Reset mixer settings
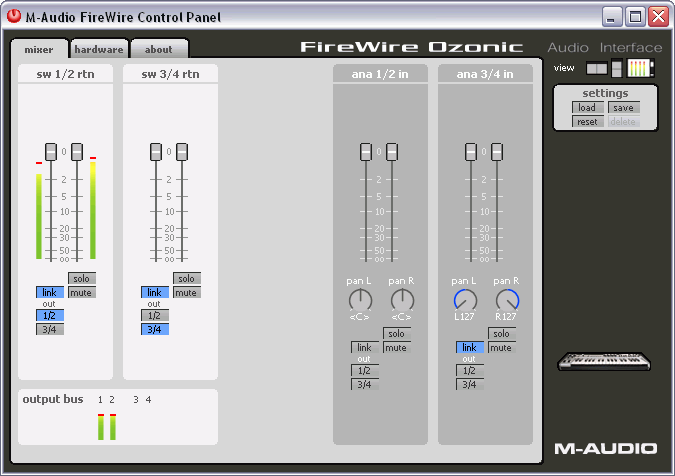Screen dimensions: 675x476 (x=587, y=122)
